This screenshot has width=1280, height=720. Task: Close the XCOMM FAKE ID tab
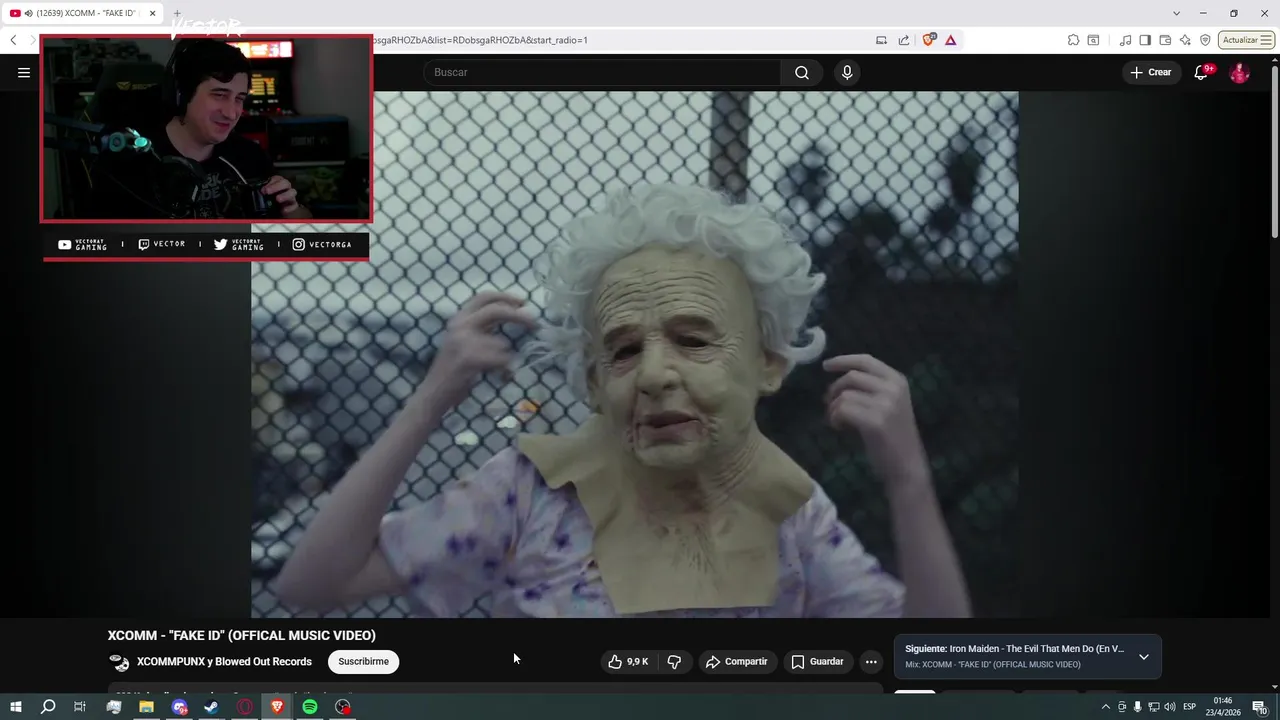pos(153,13)
